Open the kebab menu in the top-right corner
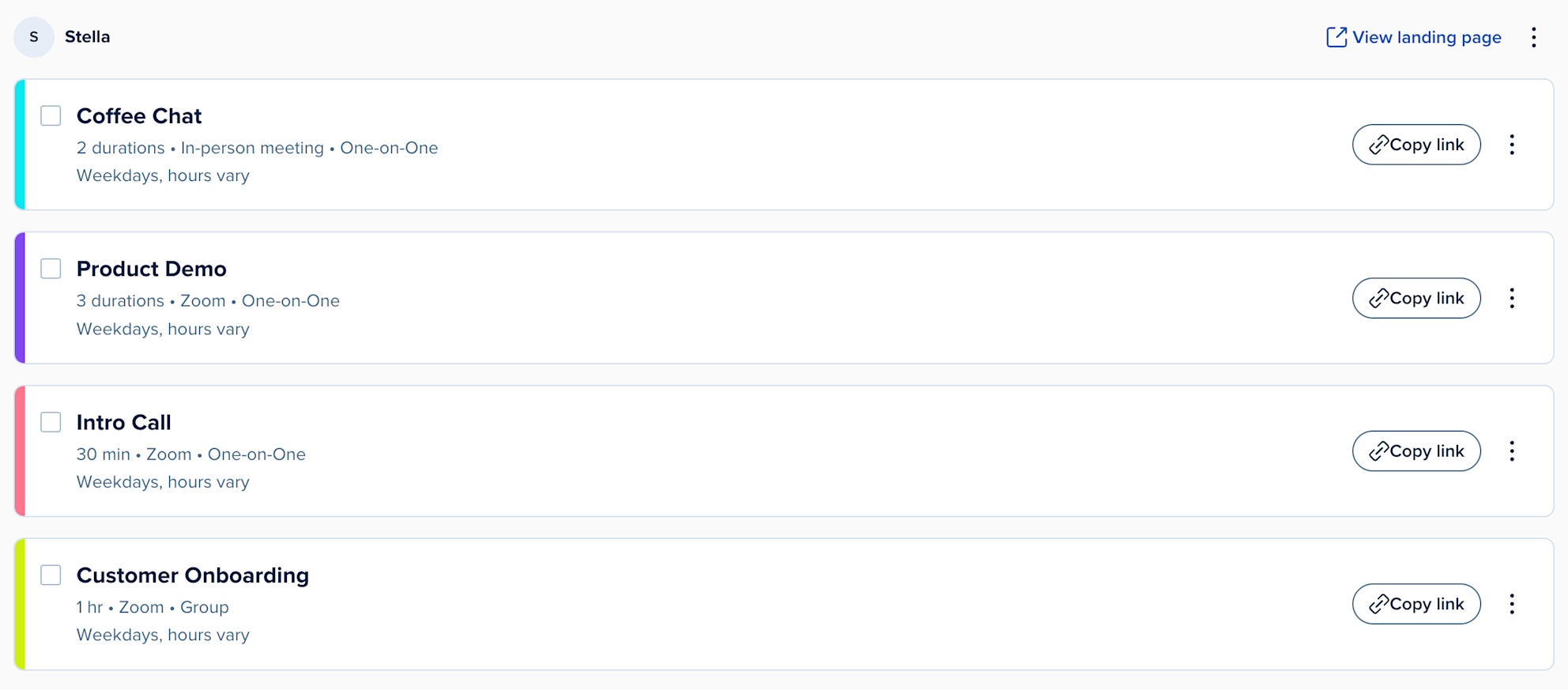The image size is (1568, 690). tap(1534, 37)
